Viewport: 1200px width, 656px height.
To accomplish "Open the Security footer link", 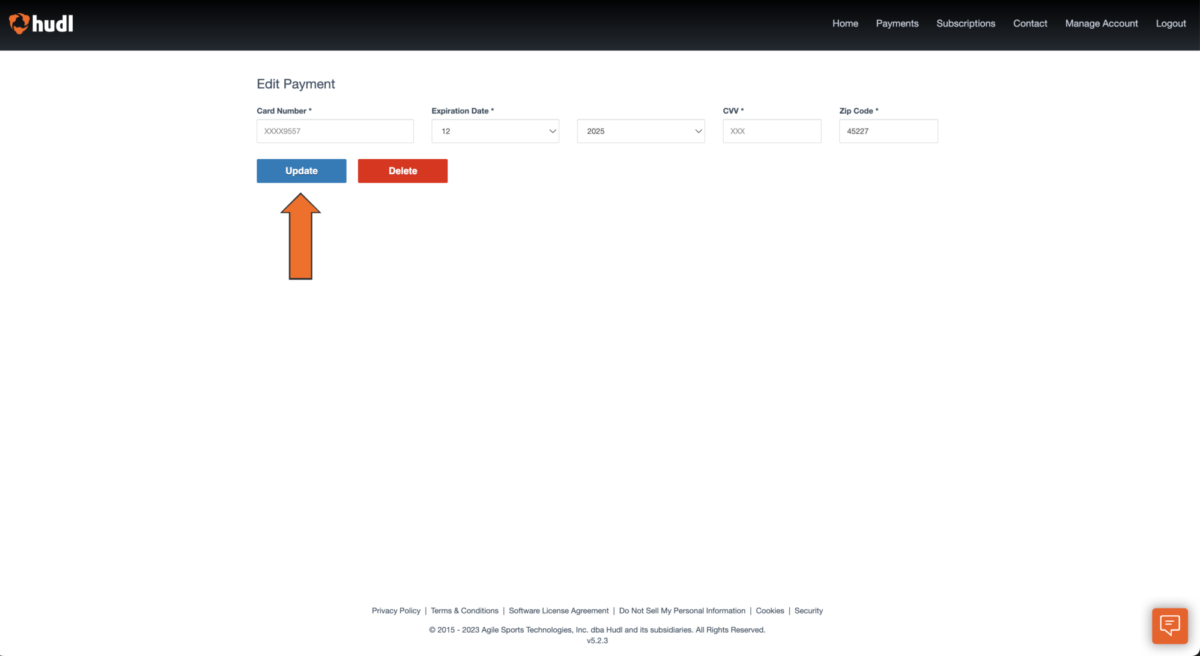I will [x=809, y=610].
